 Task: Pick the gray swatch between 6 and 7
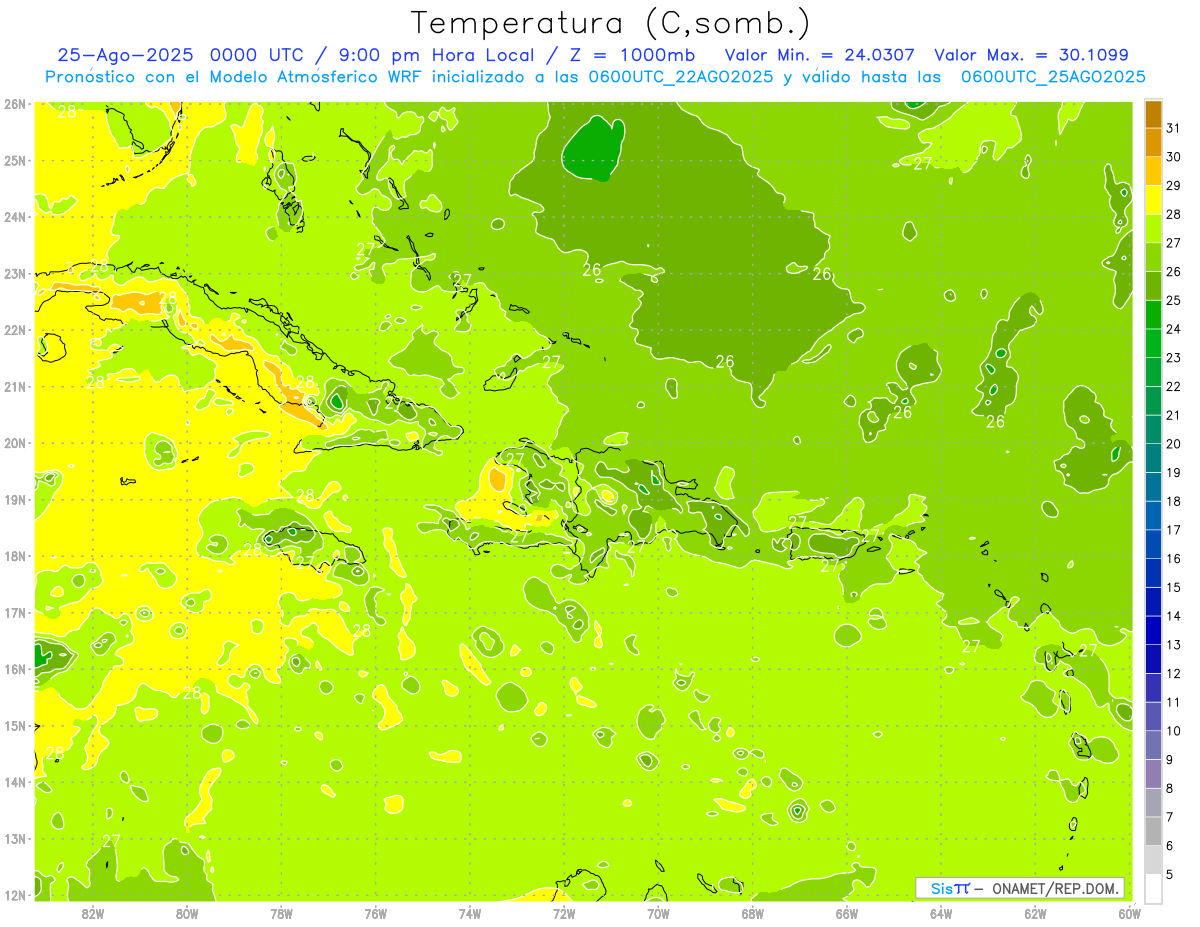[1153, 831]
